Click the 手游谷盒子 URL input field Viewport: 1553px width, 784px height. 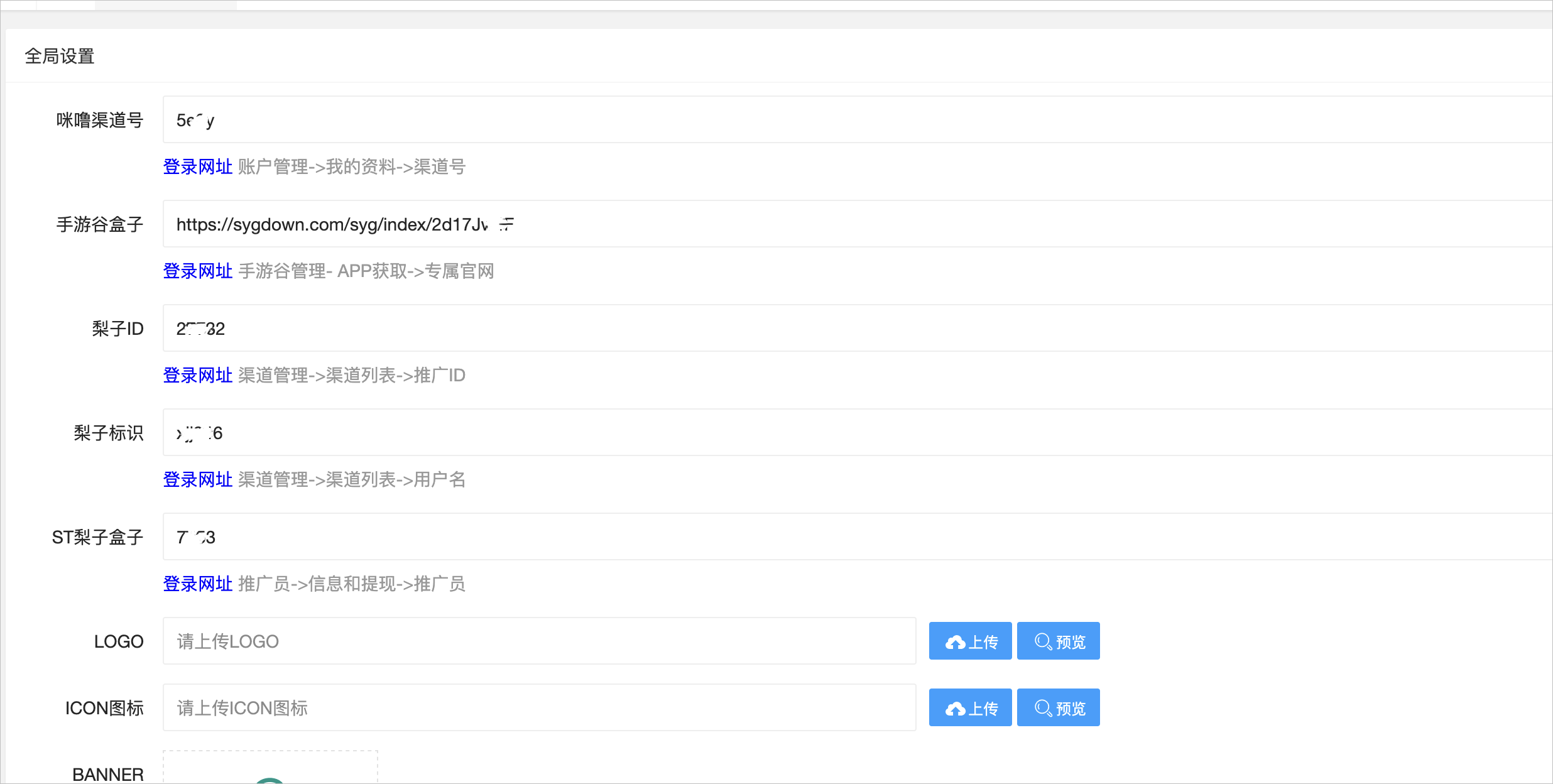tap(858, 224)
